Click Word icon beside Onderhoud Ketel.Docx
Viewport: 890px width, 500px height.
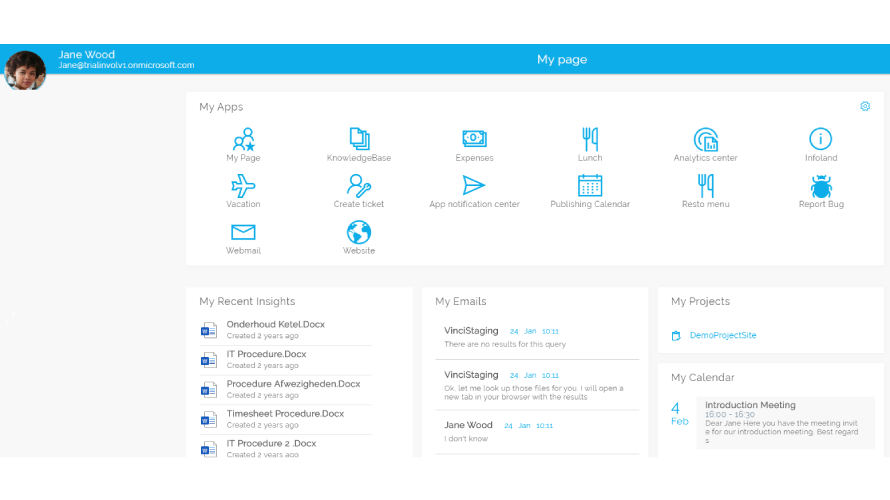coord(208,330)
